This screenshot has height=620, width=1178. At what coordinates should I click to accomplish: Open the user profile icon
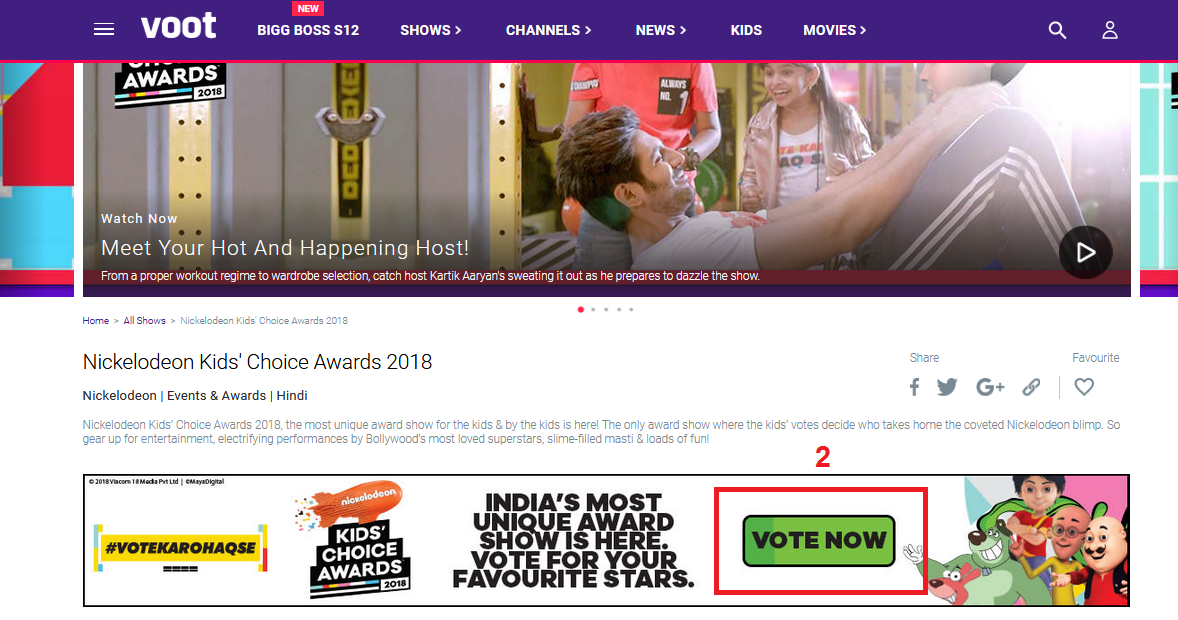(1110, 30)
